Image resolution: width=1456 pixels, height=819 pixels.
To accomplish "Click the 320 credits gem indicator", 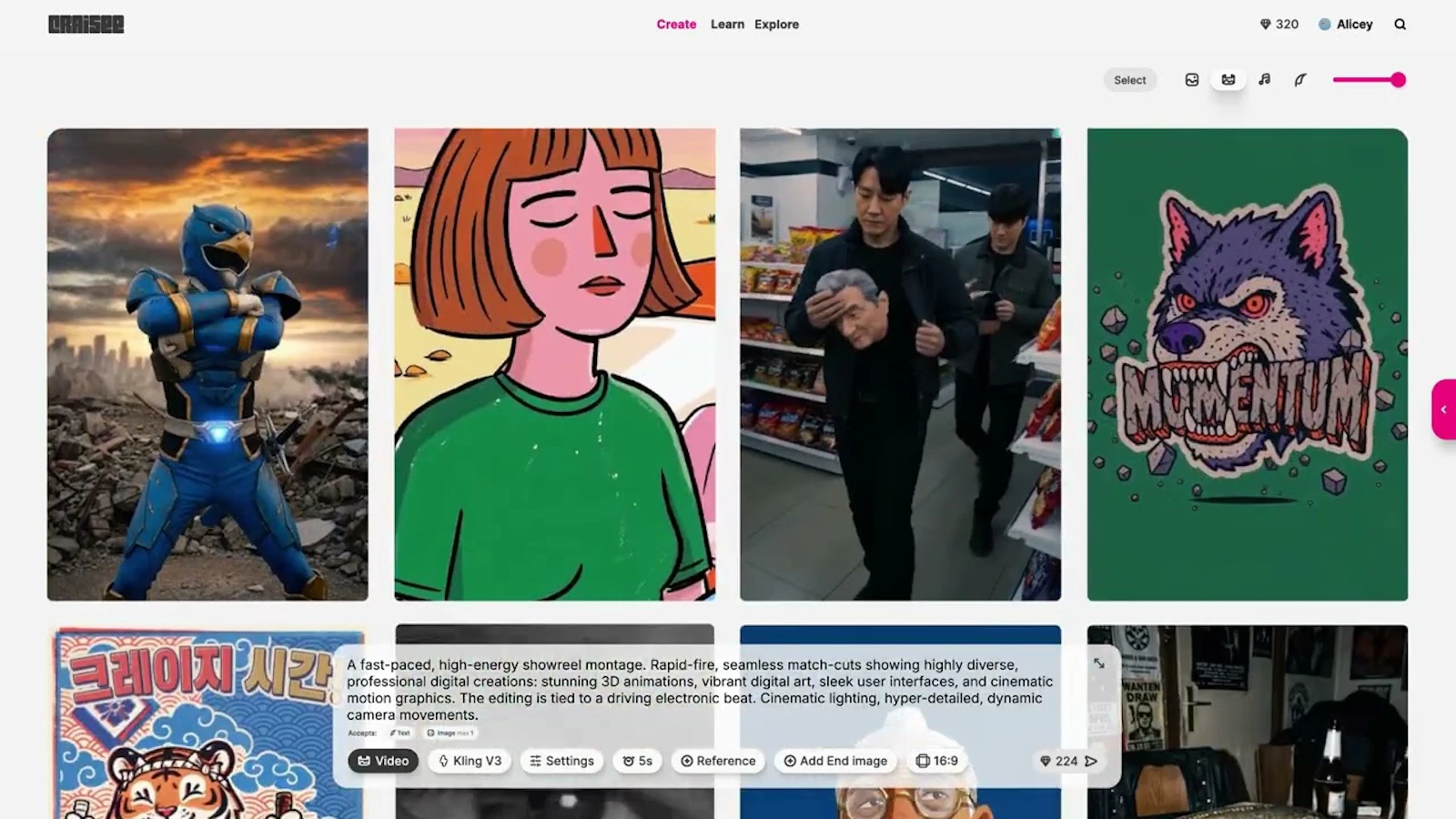I will tap(1279, 25).
